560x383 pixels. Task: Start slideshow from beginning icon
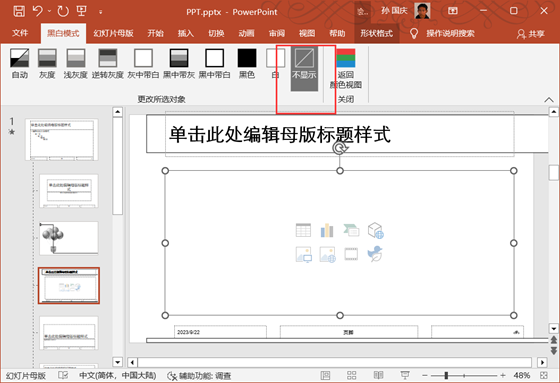pos(81,11)
